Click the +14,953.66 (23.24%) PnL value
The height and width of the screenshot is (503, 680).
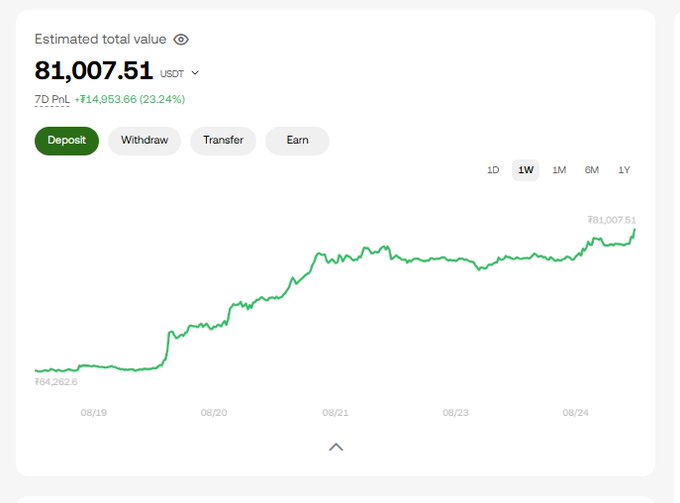click(x=130, y=99)
